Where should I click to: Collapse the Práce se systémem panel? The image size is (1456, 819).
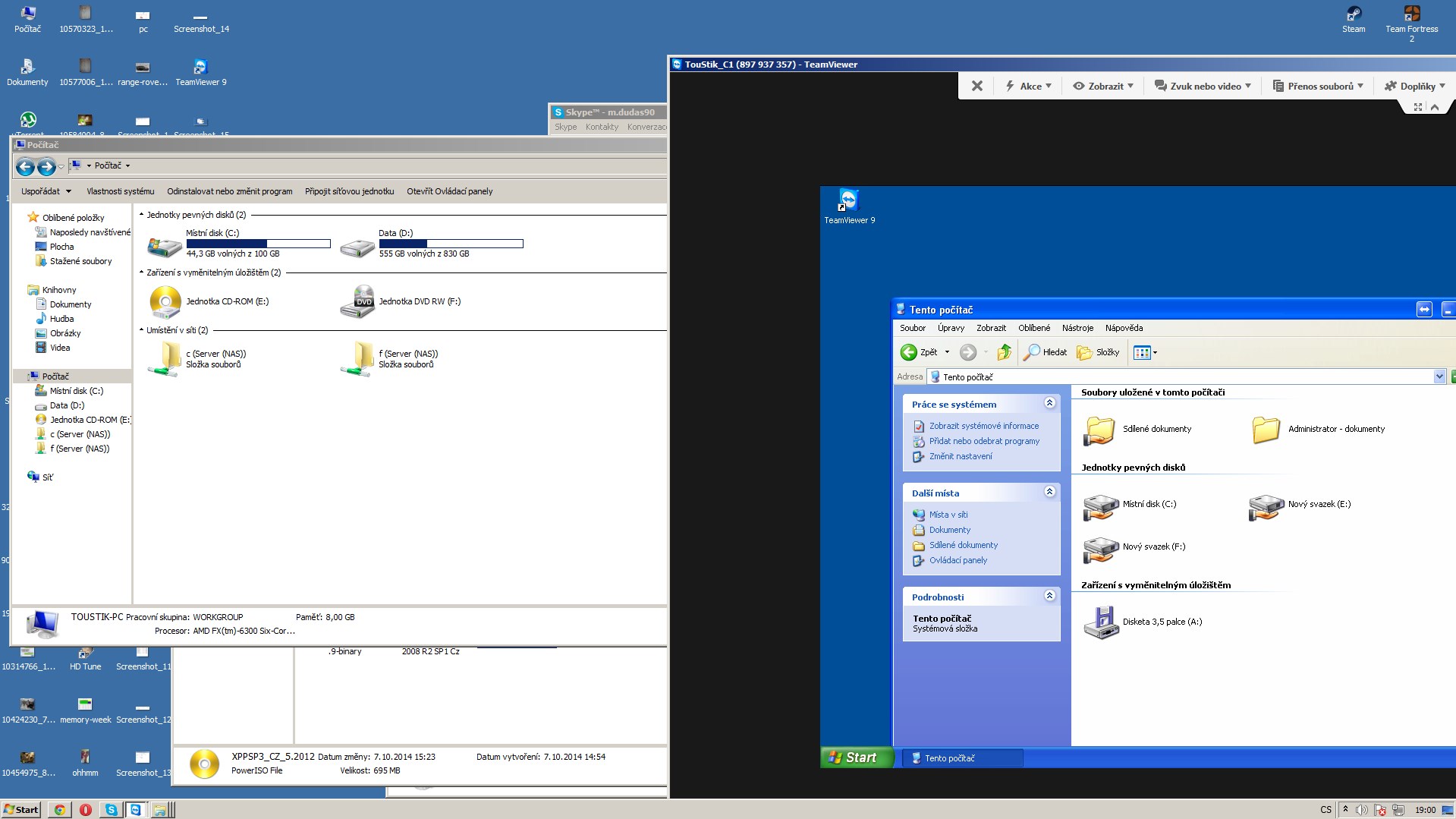coord(1049,403)
